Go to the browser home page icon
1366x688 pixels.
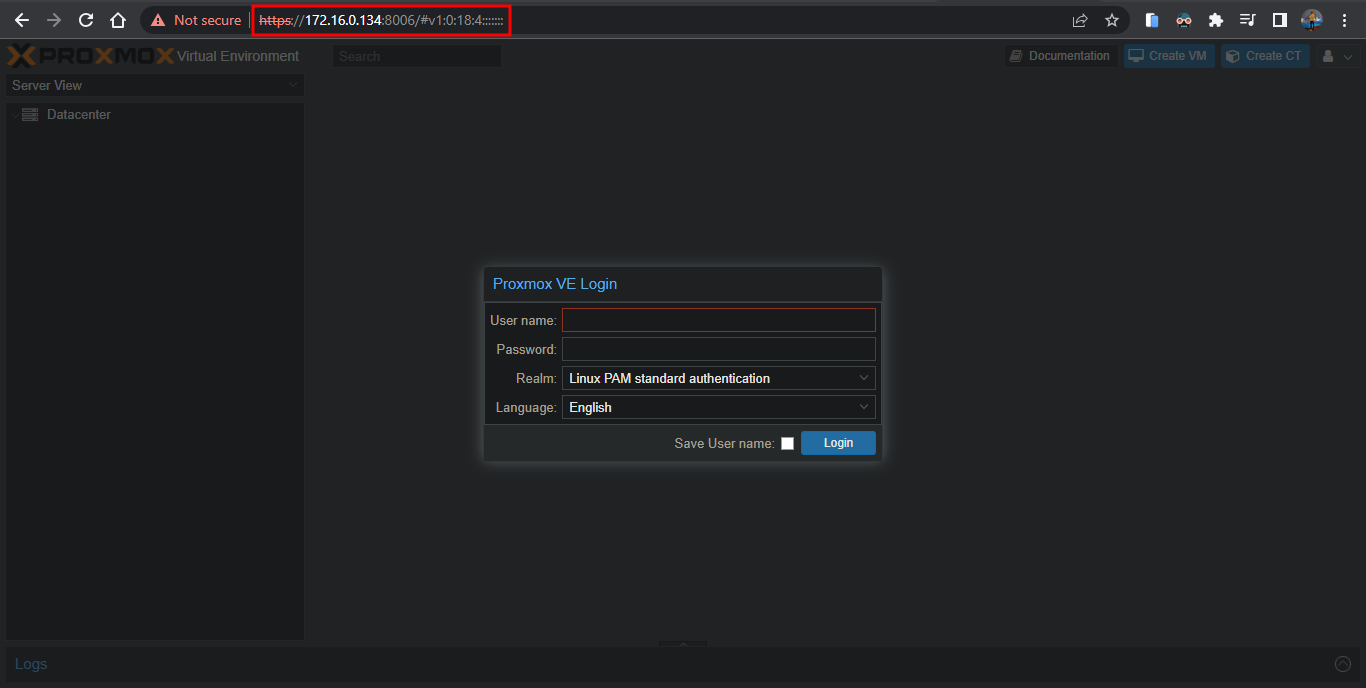coord(118,20)
